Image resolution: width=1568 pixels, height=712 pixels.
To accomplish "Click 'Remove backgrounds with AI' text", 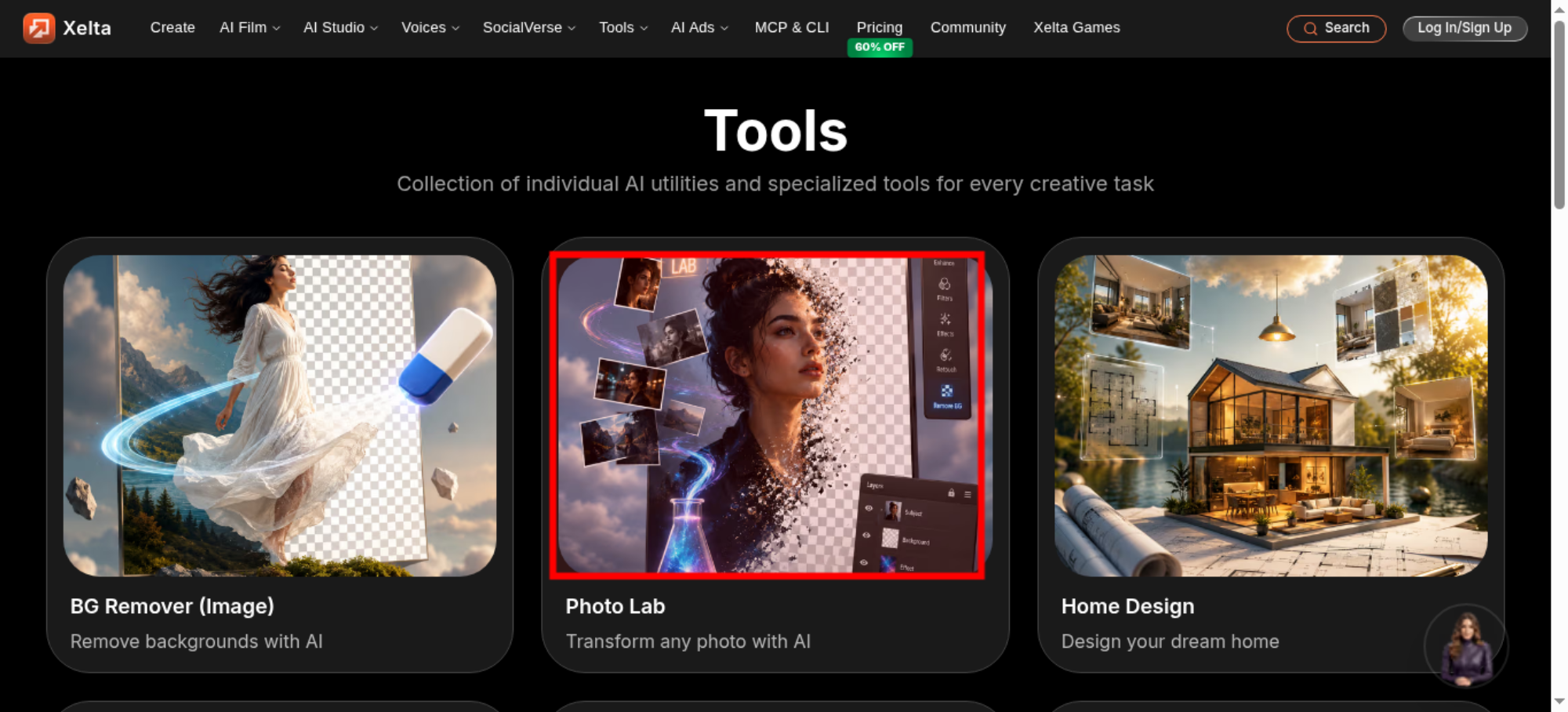I will [x=197, y=641].
